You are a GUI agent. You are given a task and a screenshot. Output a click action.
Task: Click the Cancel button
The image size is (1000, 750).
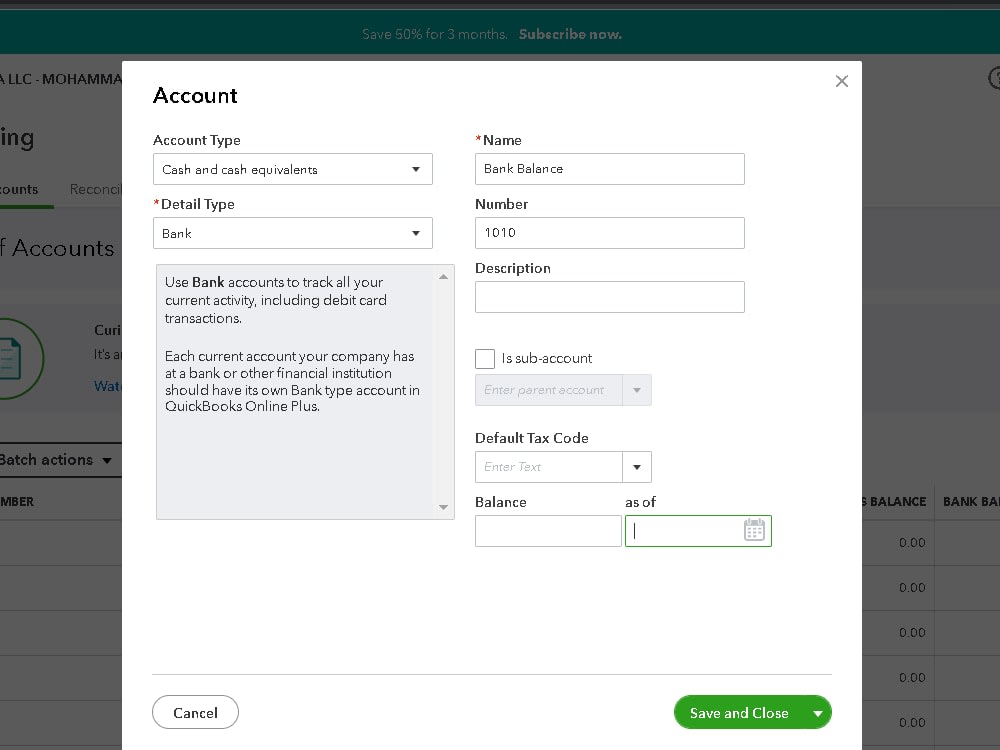pos(195,712)
